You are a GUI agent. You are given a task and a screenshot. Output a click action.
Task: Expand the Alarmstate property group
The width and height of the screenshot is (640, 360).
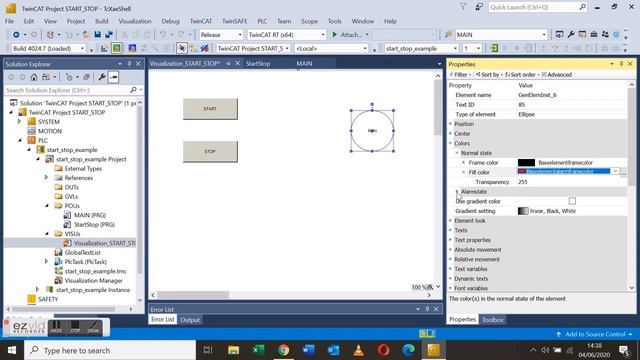457,191
